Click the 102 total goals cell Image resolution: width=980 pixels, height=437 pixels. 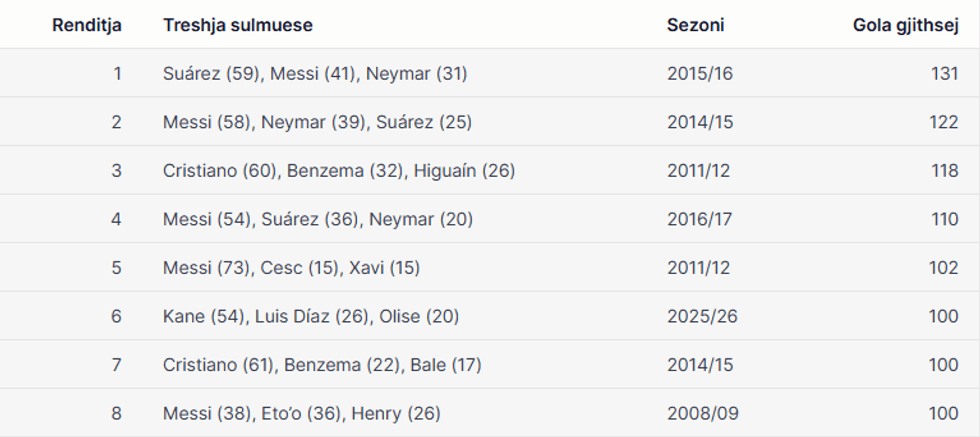coord(943,268)
